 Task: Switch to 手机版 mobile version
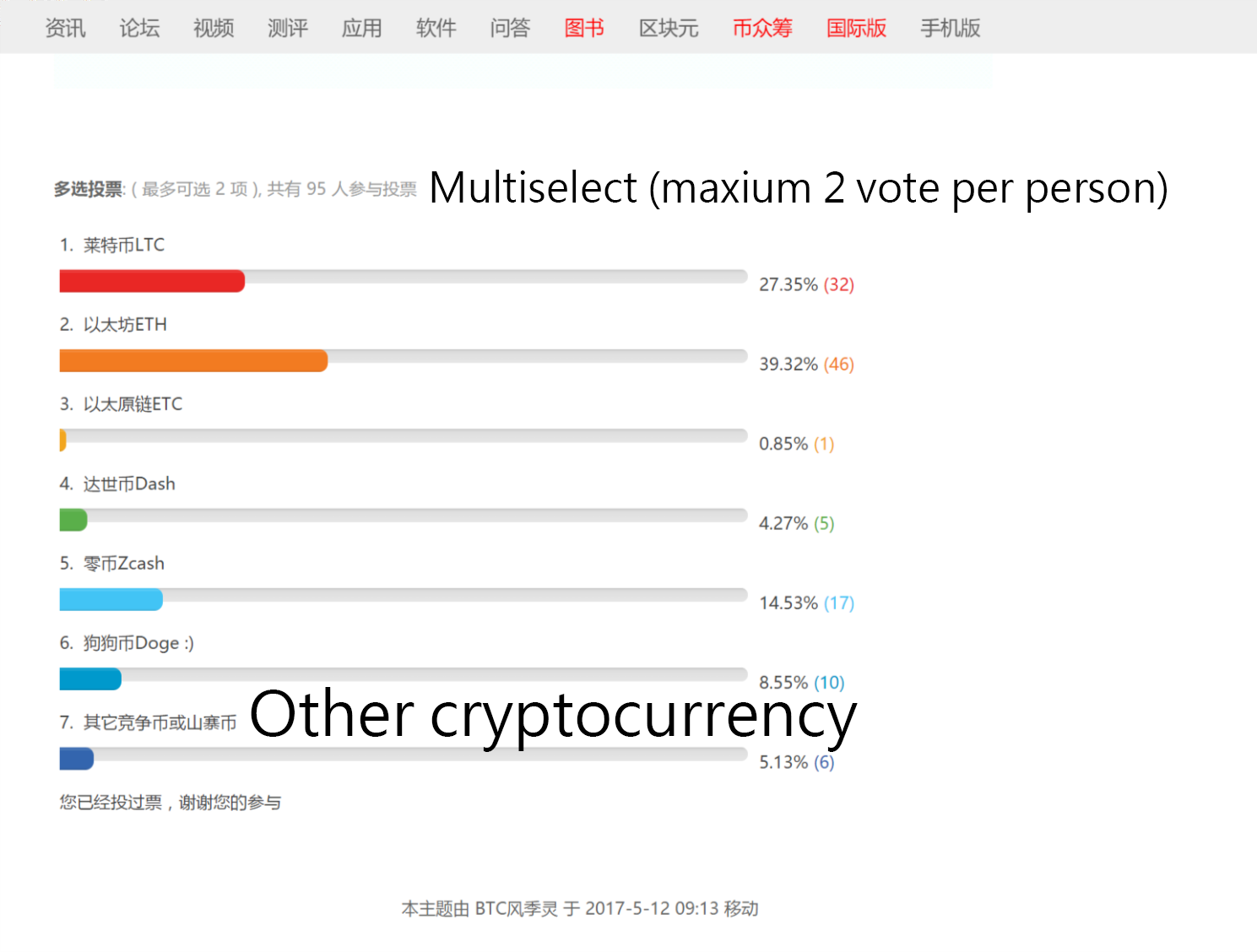click(951, 28)
